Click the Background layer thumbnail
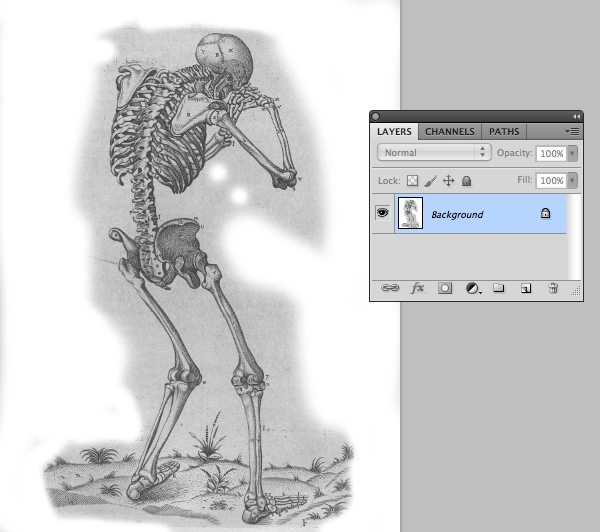The height and width of the screenshot is (532, 600). tap(411, 213)
